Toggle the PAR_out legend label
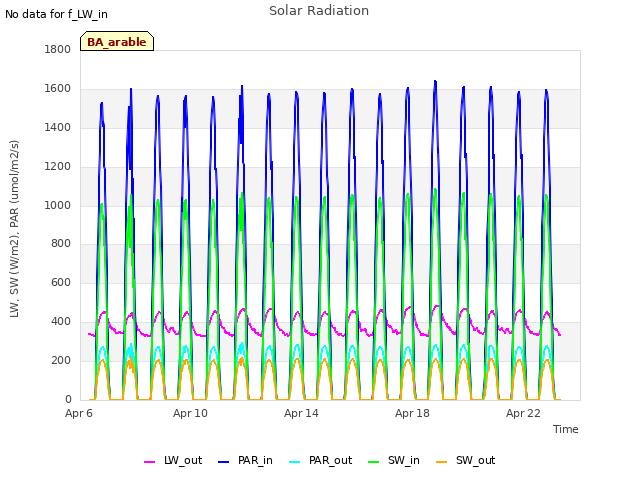 [330, 460]
